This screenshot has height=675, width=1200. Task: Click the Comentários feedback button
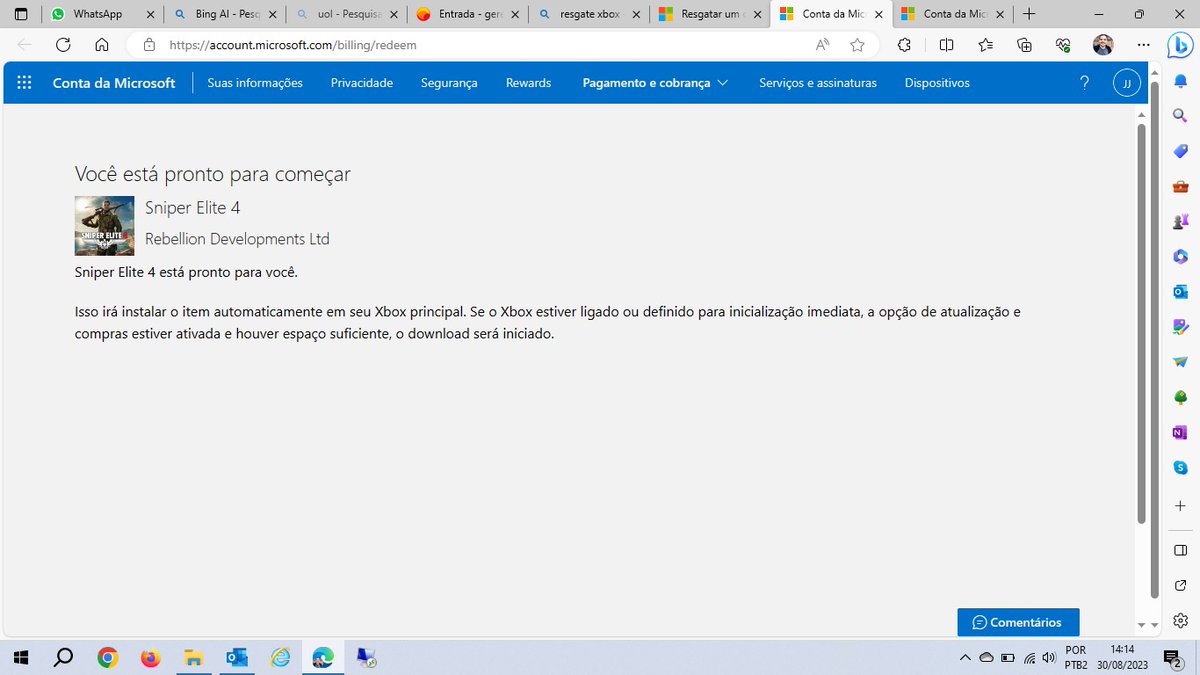tap(1018, 622)
